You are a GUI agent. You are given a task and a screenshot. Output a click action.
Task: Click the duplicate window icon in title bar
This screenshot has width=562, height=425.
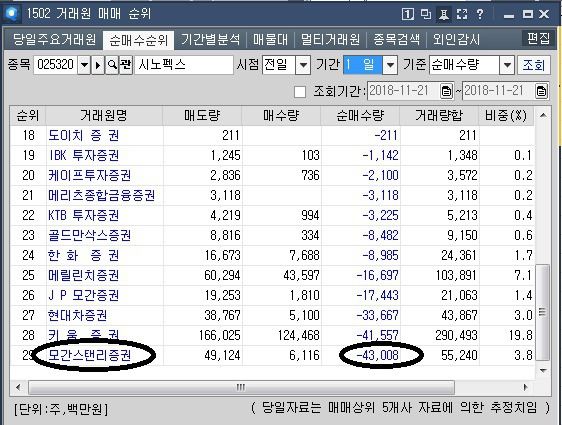[426, 14]
